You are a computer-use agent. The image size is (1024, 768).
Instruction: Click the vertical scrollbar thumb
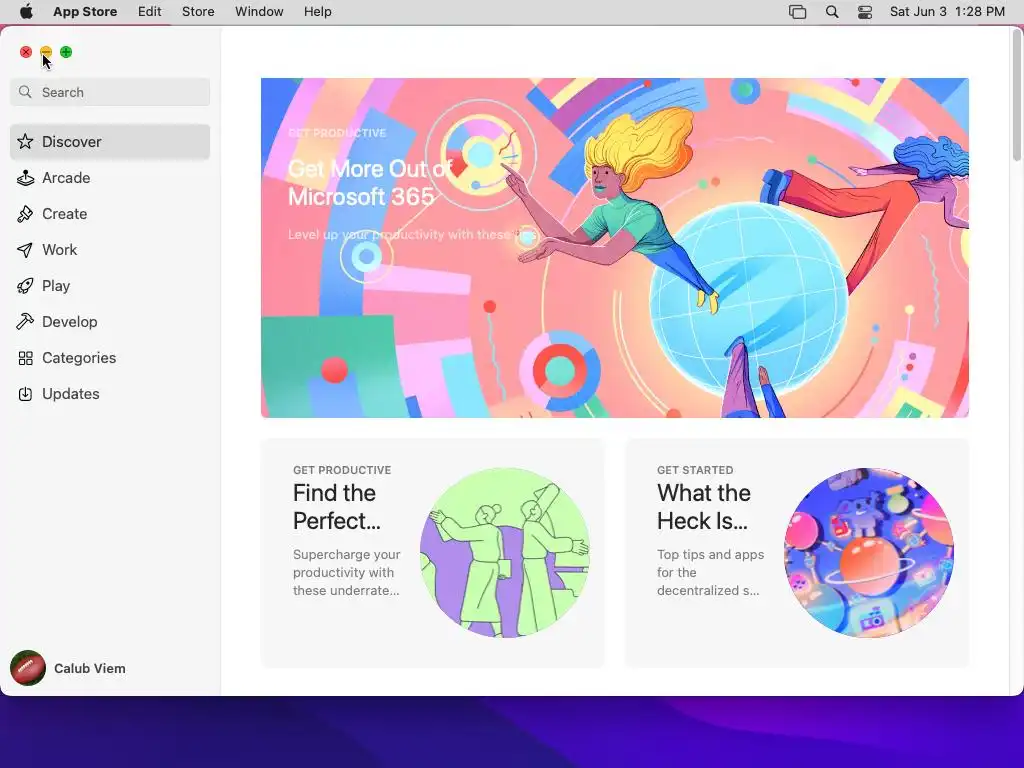tap(1016, 95)
